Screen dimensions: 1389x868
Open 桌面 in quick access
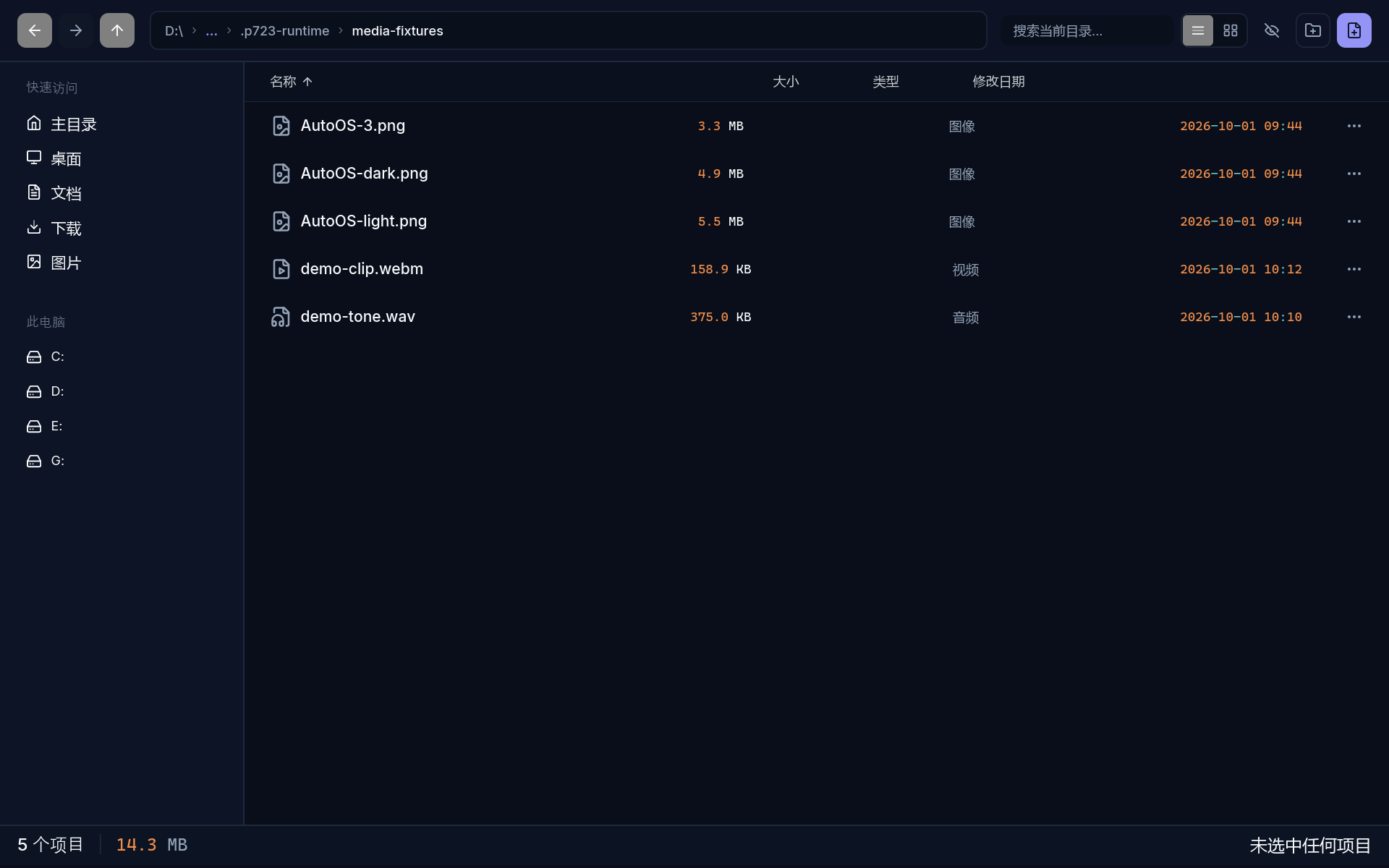122,159
